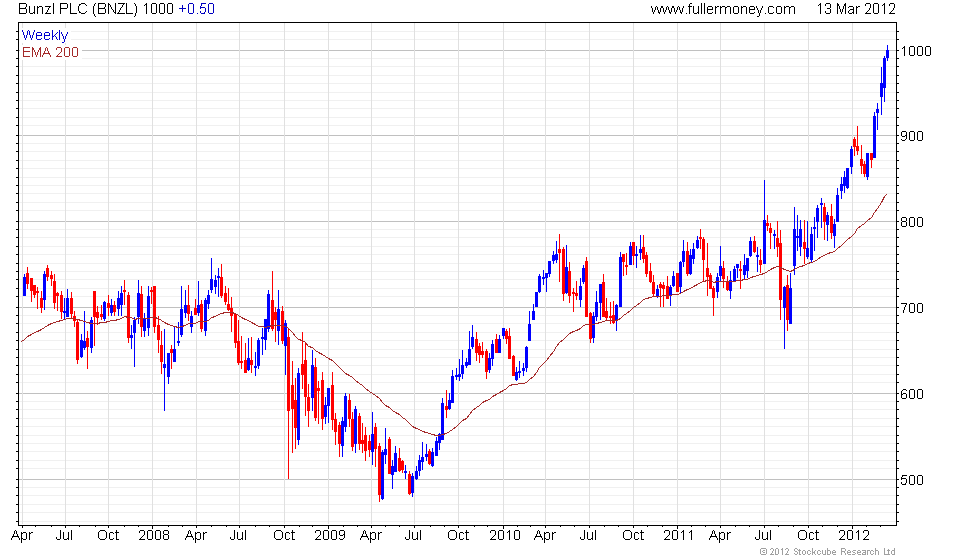Image resolution: width=980 pixels, height=560 pixels.
Task: Click the '2008' year label on time axis
Action: (x=154, y=536)
